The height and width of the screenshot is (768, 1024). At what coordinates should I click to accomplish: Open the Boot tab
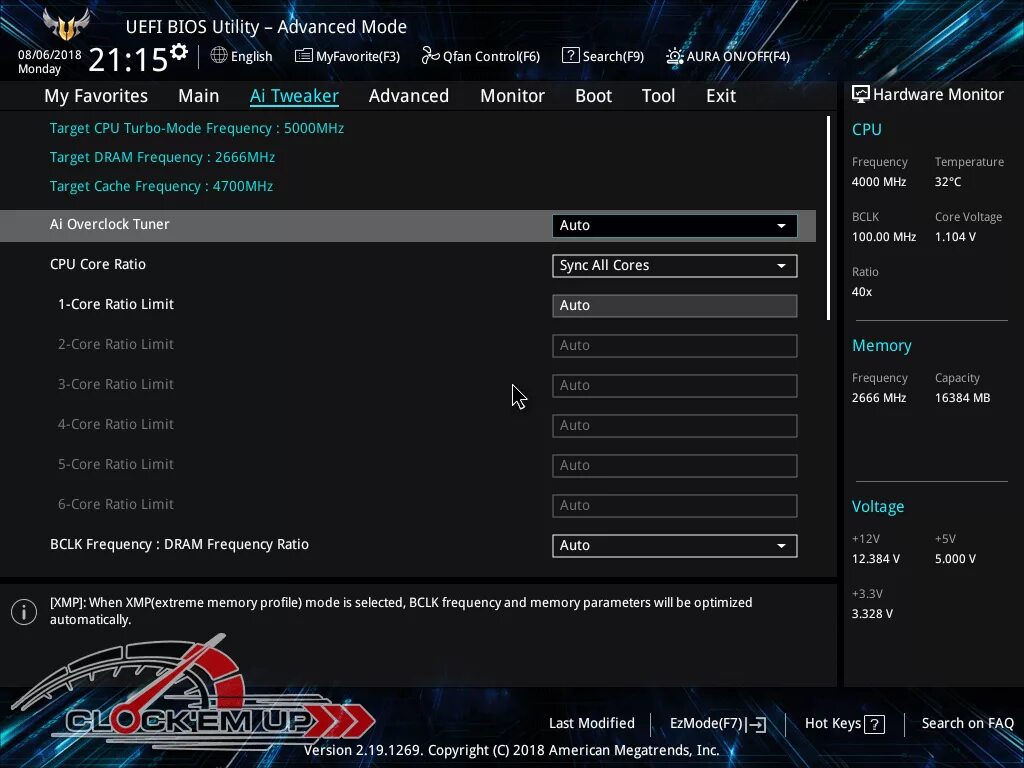point(593,96)
